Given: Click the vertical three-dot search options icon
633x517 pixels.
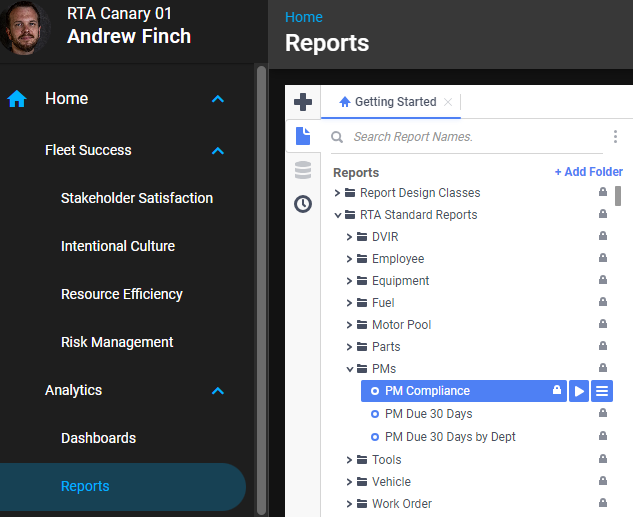Looking at the screenshot, I should [x=615, y=137].
